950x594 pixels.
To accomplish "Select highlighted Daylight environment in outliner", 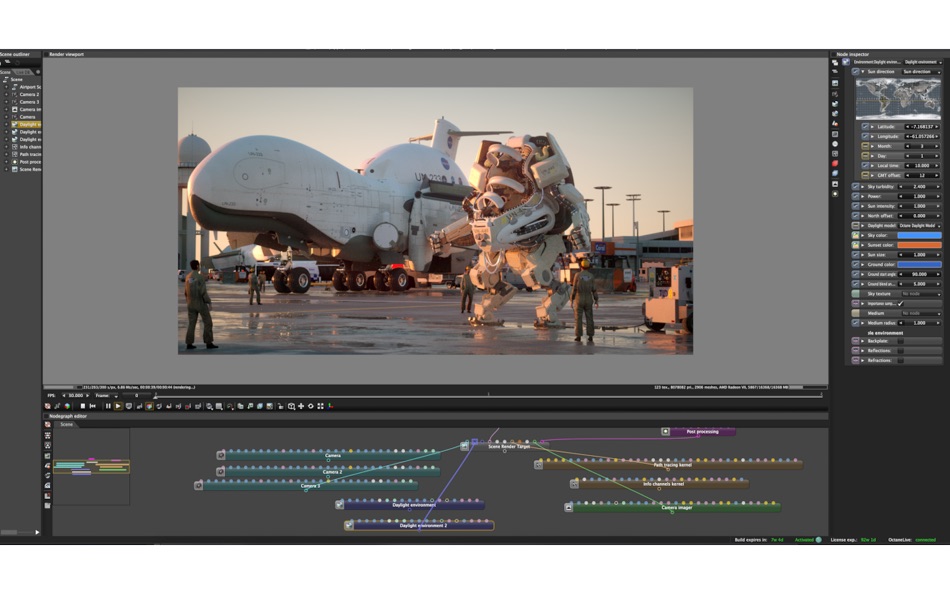I will tap(27, 124).
